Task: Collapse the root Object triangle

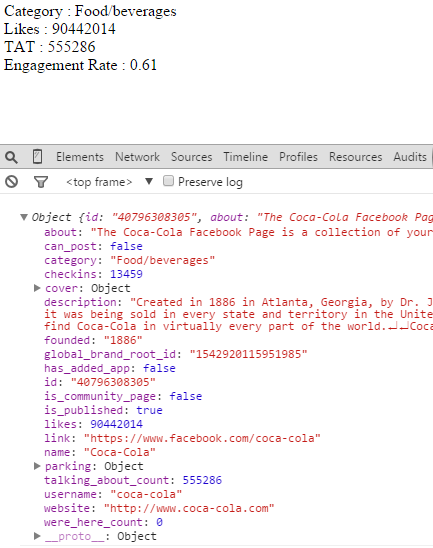Action: [x=24, y=217]
